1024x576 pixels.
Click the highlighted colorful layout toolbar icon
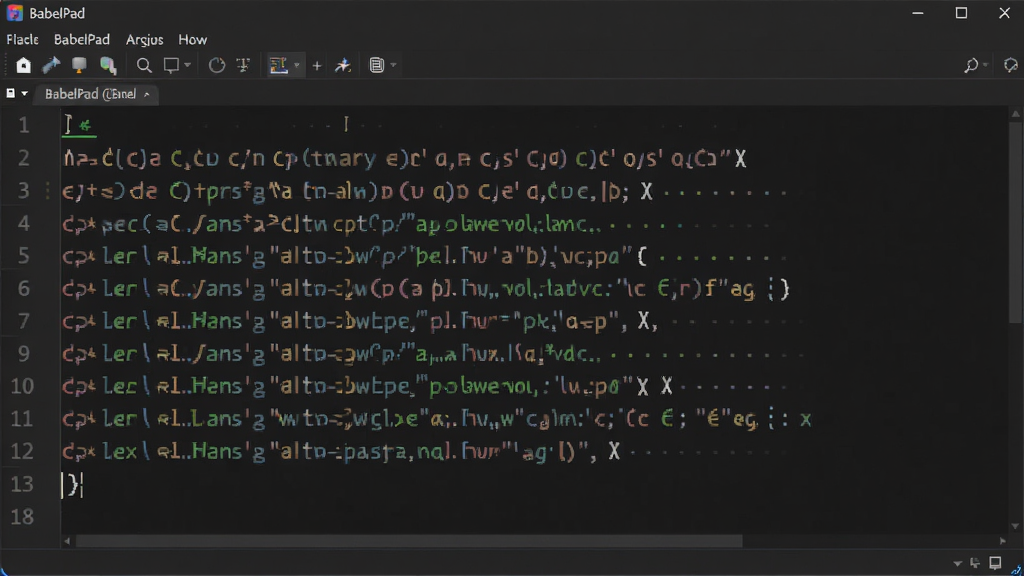coord(279,65)
